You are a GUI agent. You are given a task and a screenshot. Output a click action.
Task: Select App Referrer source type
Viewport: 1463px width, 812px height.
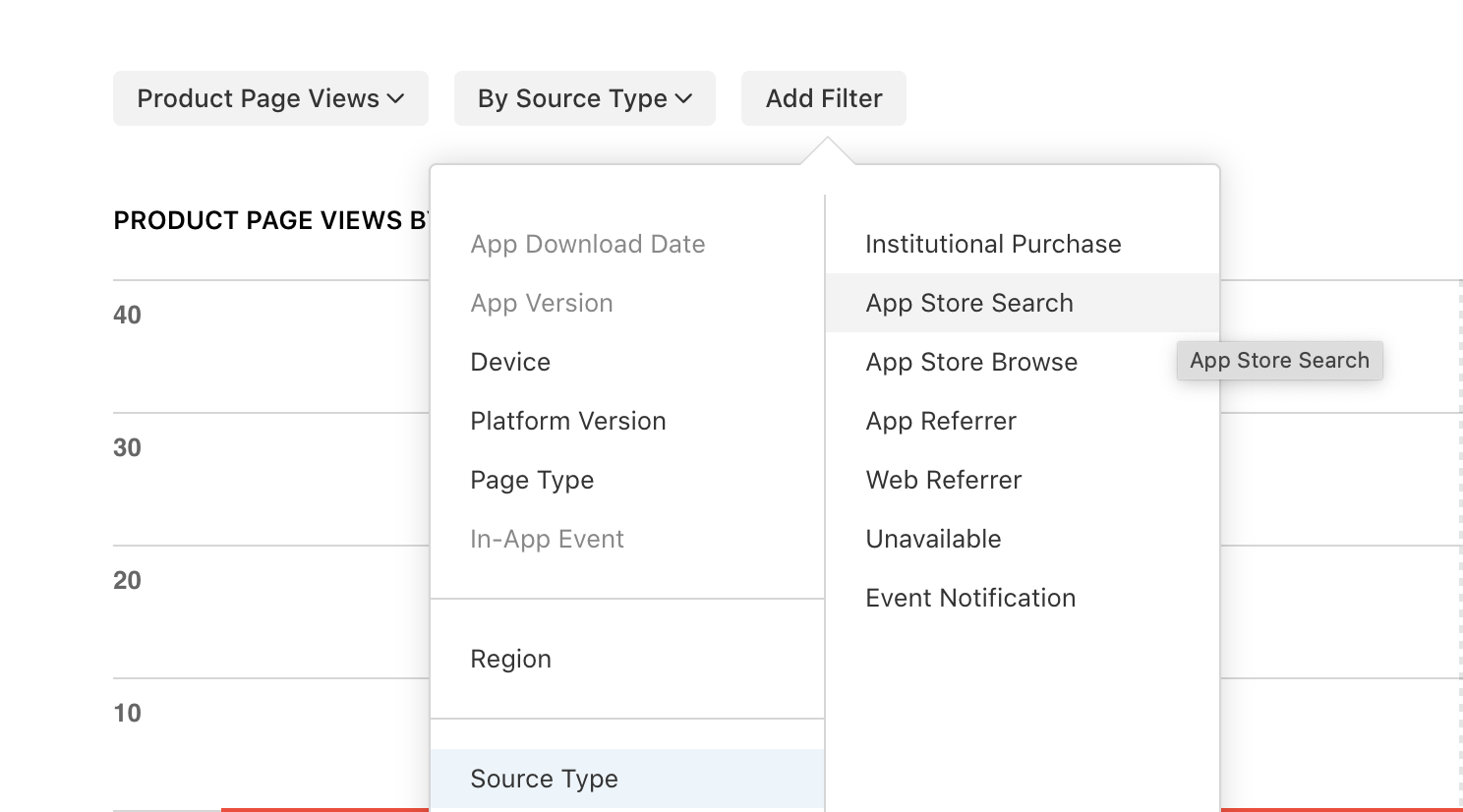(940, 421)
